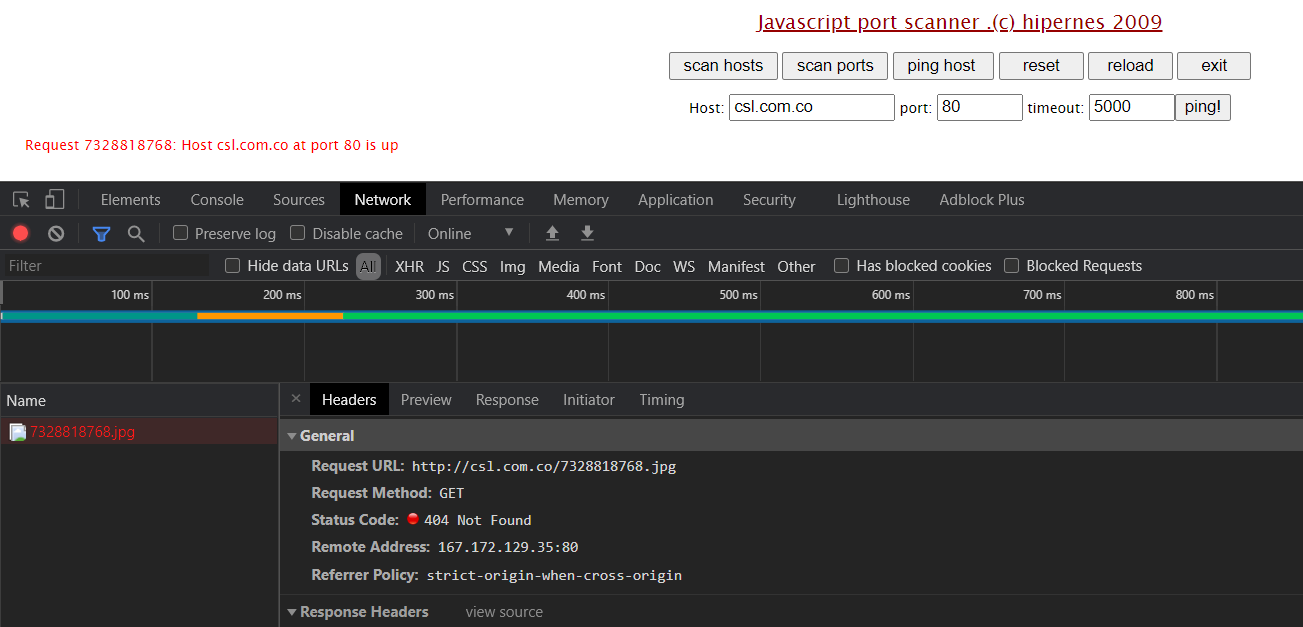Image resolution: width=1303 pixels, height=627 pixels.
Task: Export HAR file using the download icon
Action: pos(587,233)
